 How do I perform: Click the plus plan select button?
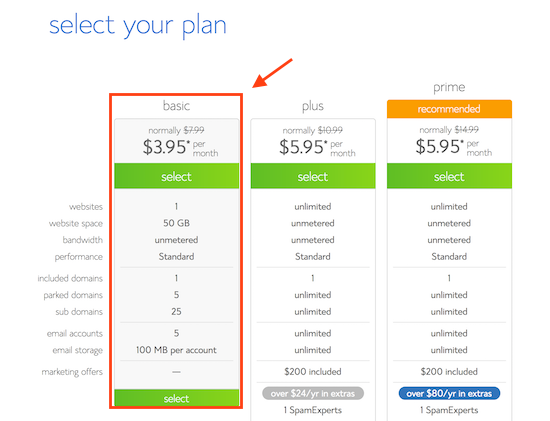[x=313, y=176]
